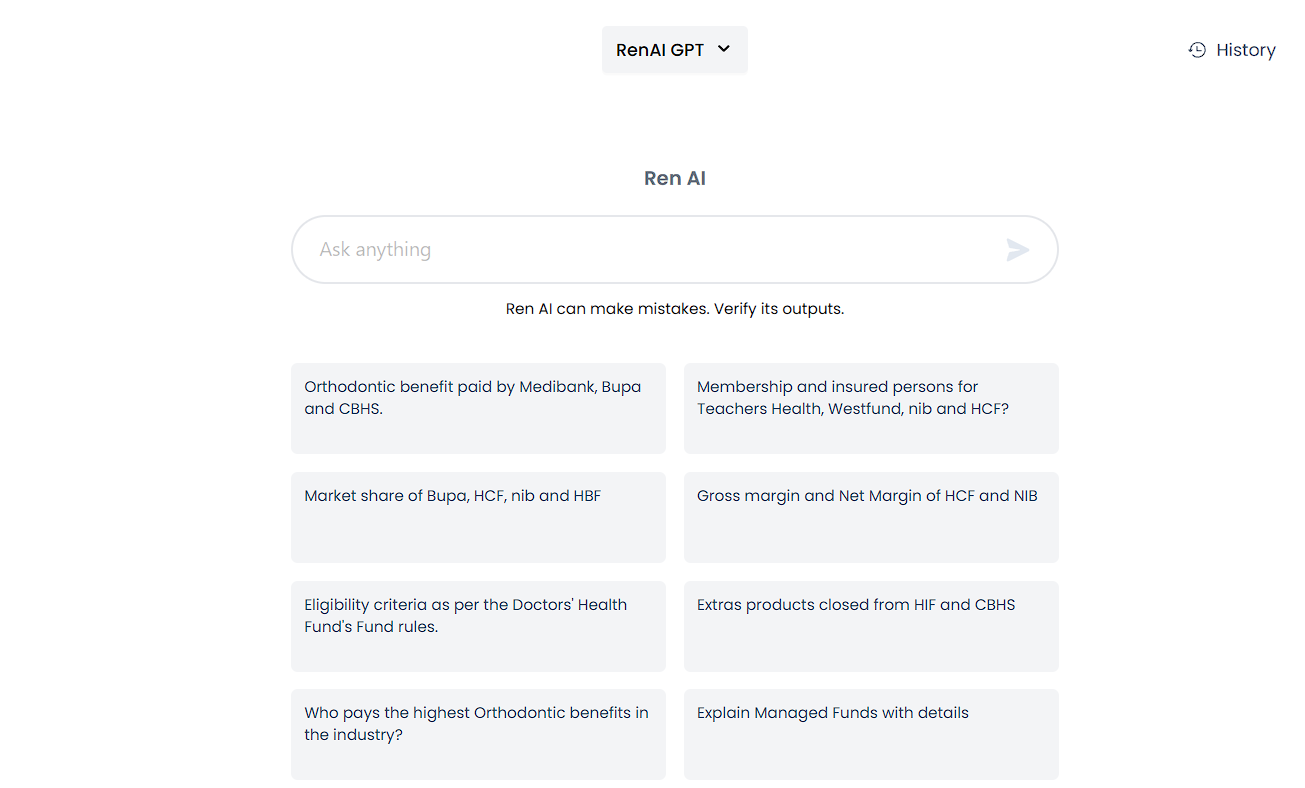
Task: Click the Teachers Health membership prompt card
Action: coord(871,408)
